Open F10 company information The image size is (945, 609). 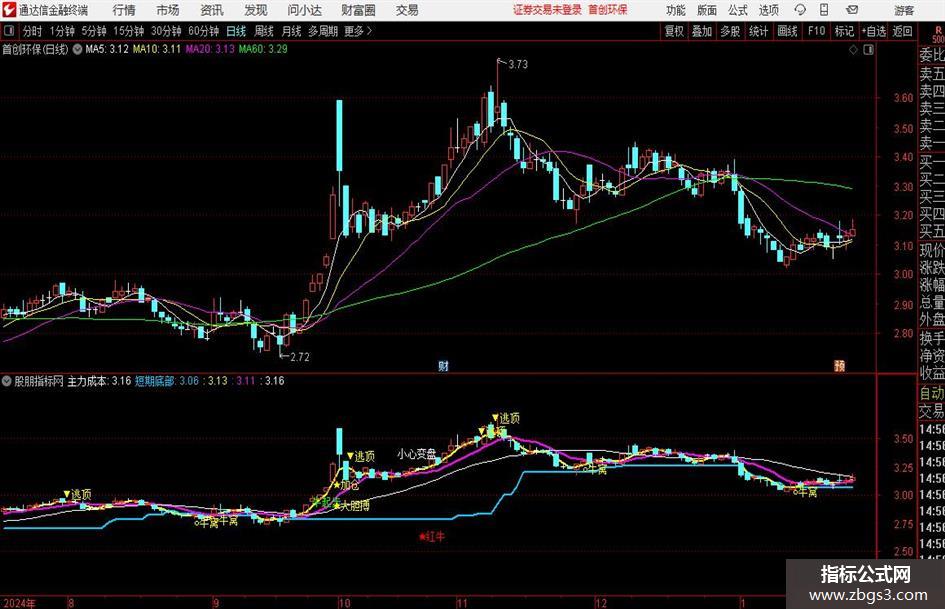click(x=816, y=31)
